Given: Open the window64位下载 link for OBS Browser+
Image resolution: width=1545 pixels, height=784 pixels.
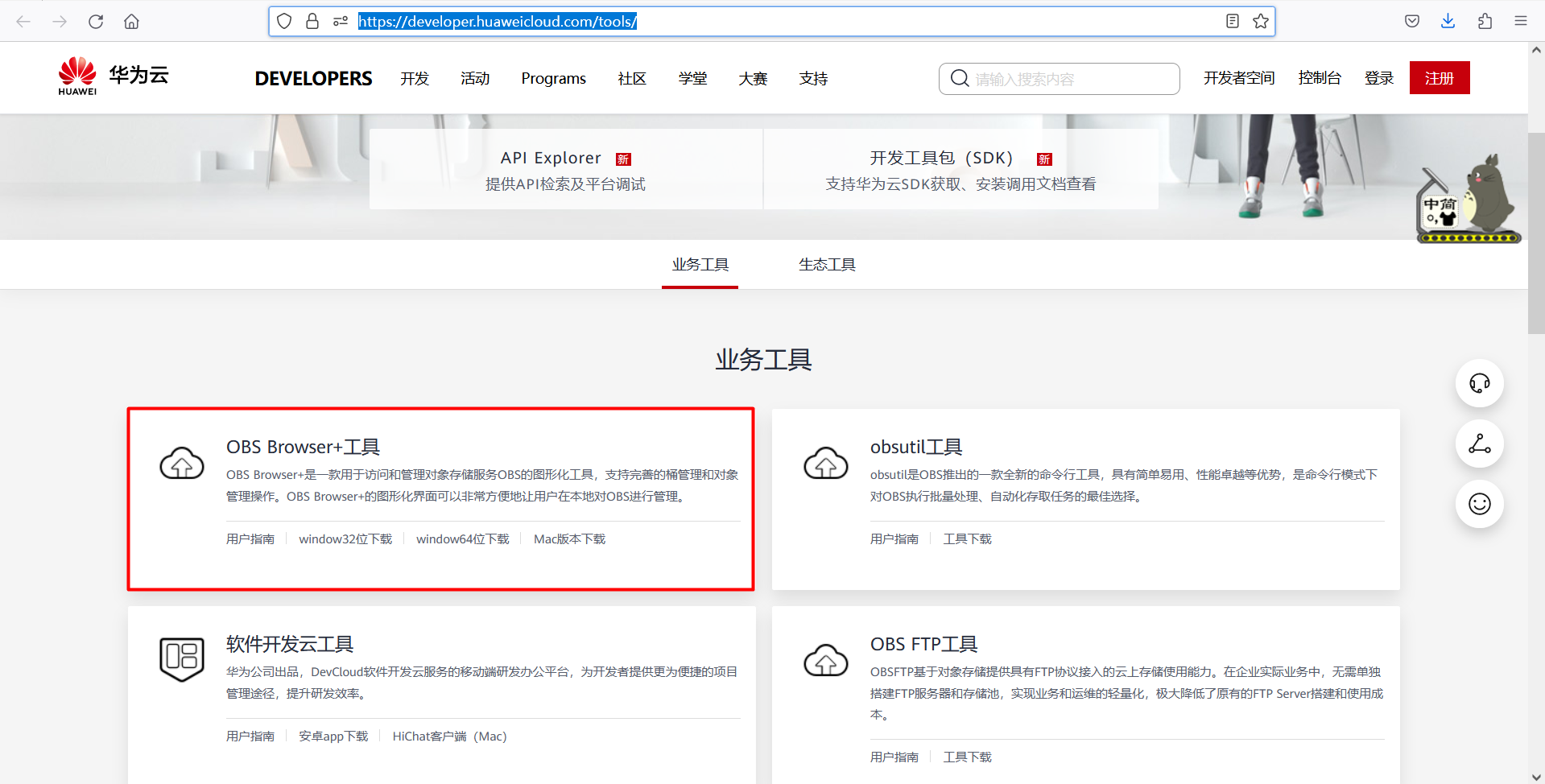Looking at the screenshot, I should click(462, 538).
